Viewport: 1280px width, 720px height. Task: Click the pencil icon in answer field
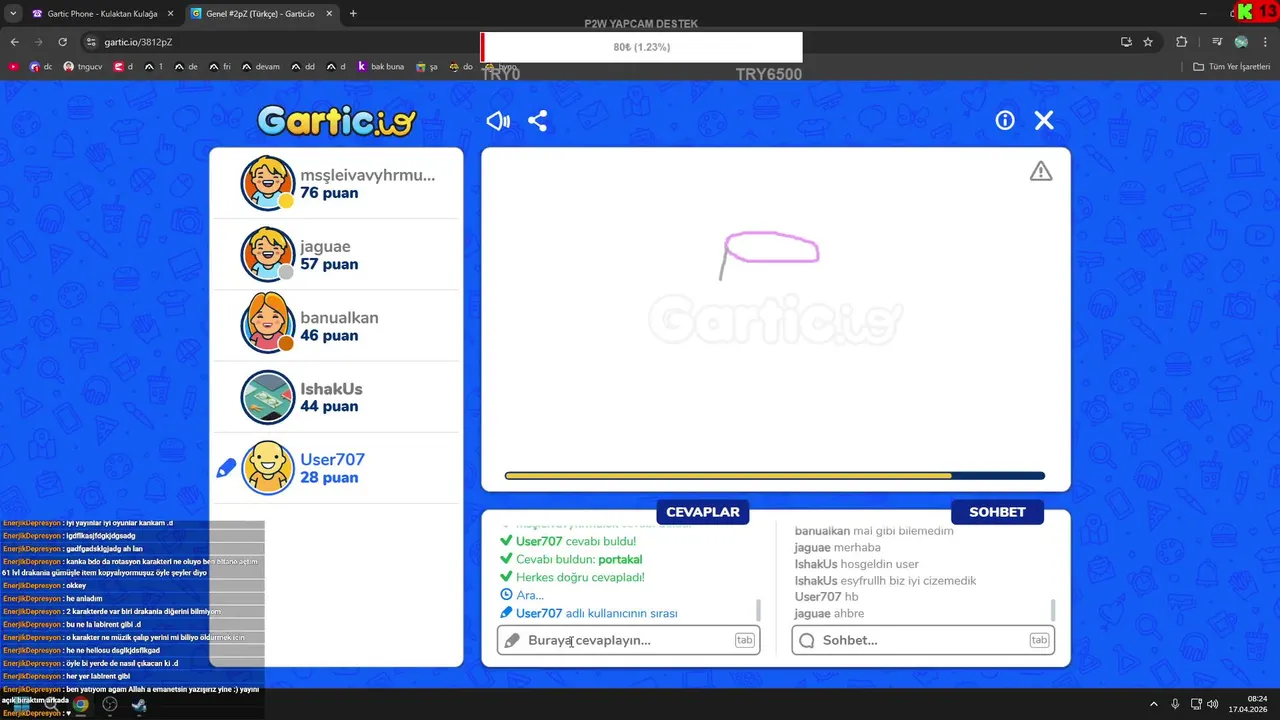point(512,640)
